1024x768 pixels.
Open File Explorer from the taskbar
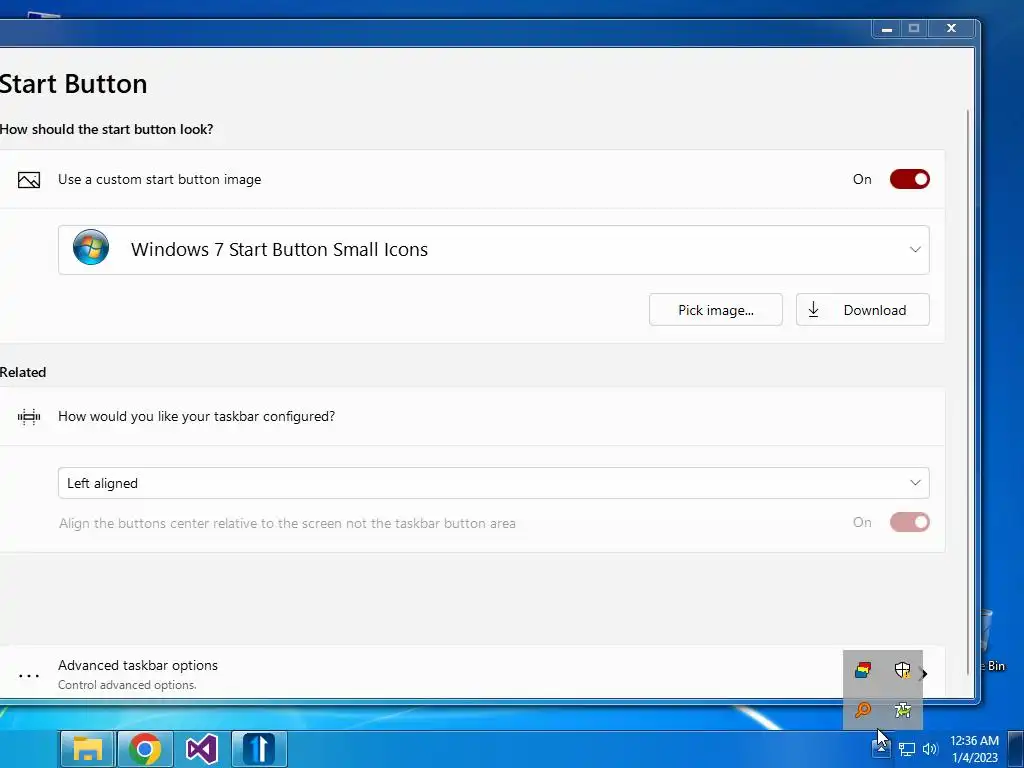88,748
